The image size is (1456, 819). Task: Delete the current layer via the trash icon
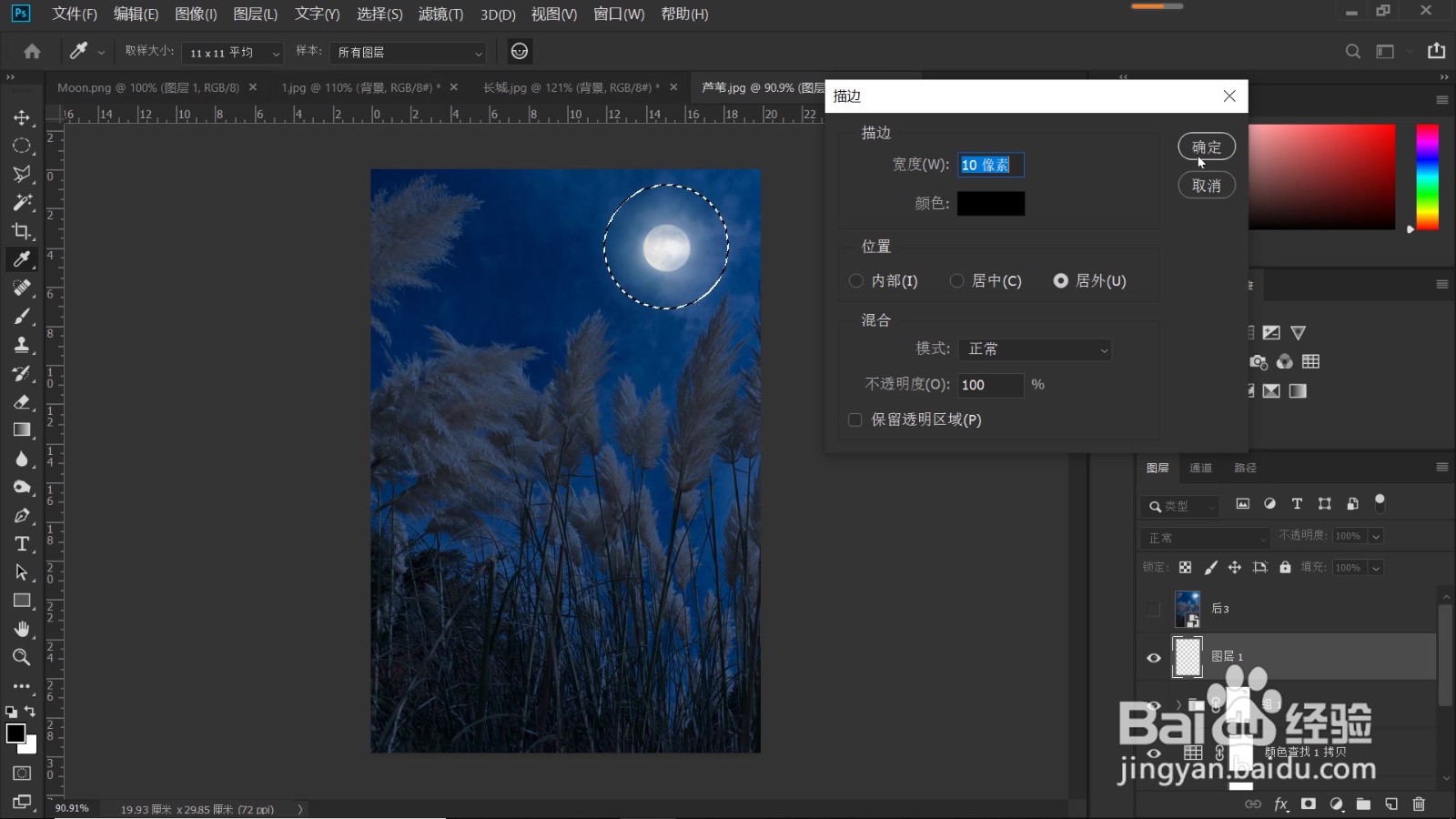pos(1419,804)
